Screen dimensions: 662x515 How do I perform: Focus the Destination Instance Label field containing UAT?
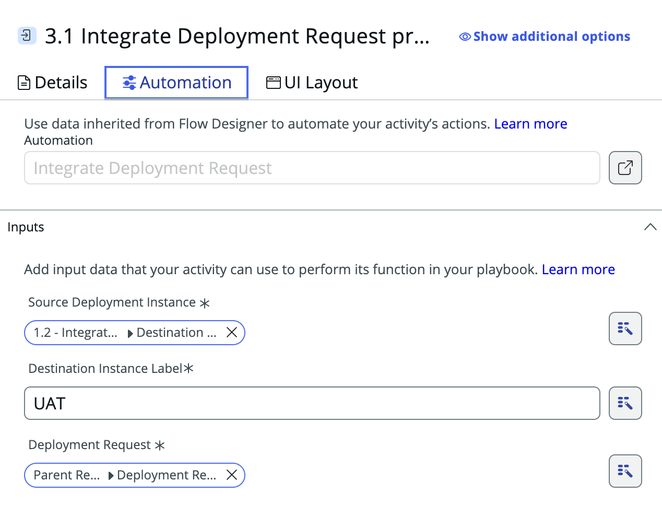312,403
